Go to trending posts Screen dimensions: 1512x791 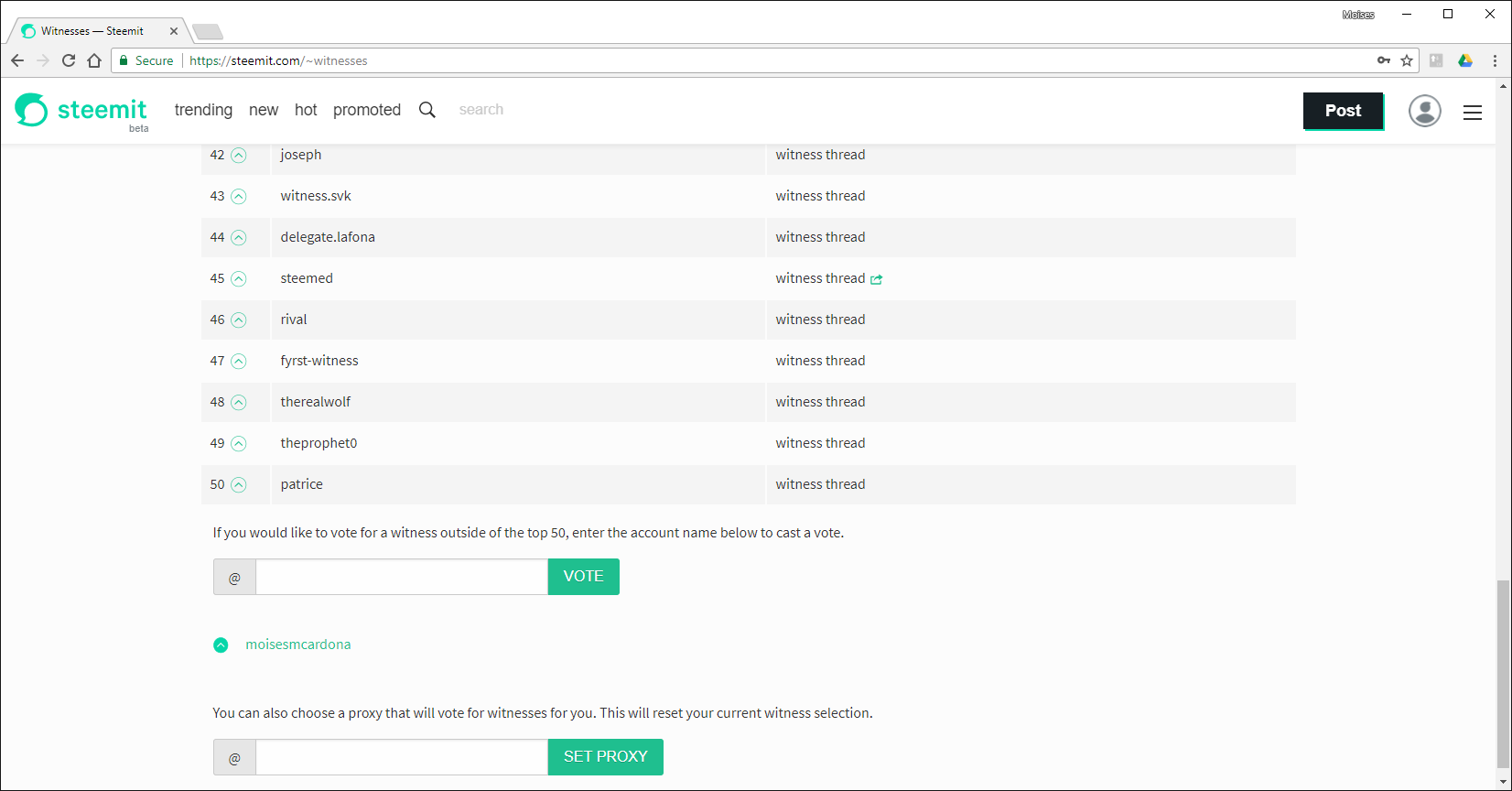pos(203,110)
